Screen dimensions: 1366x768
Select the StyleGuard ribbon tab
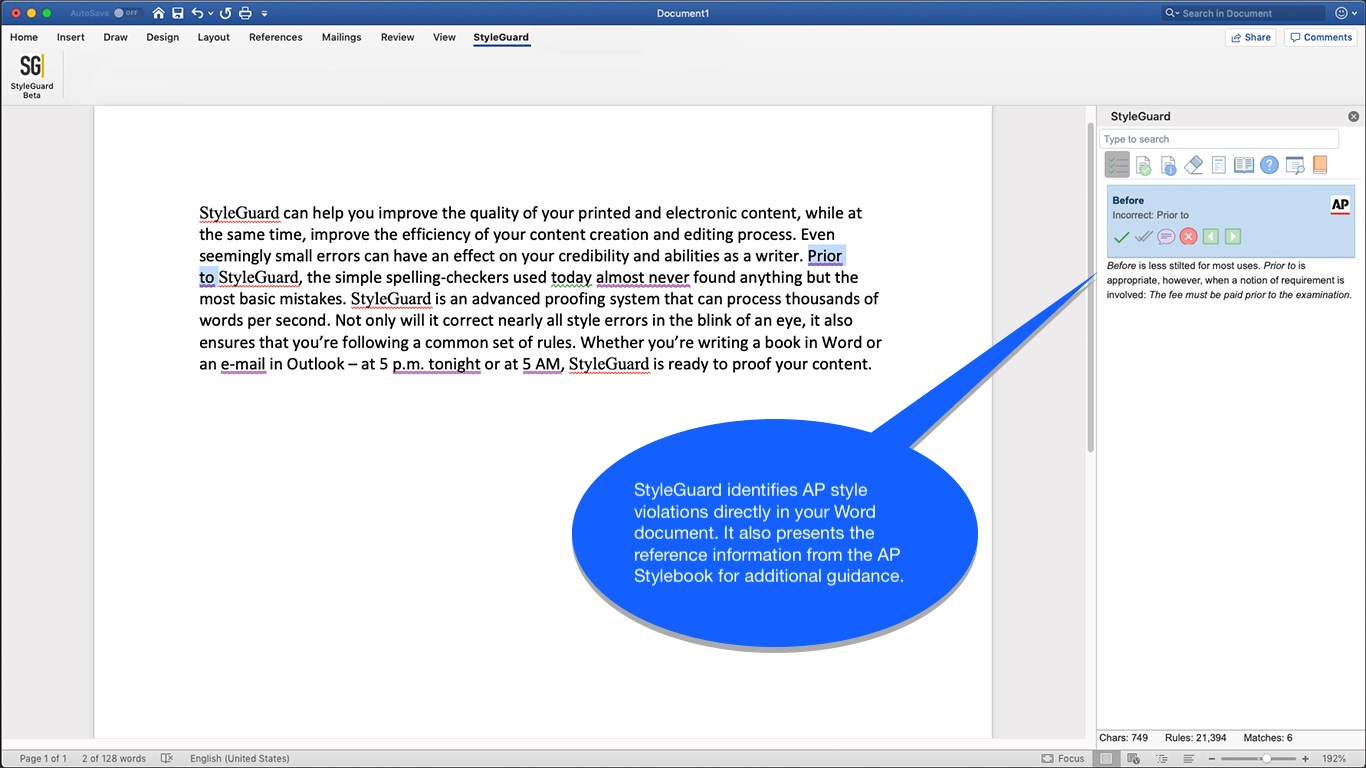(x=501, y=37)
